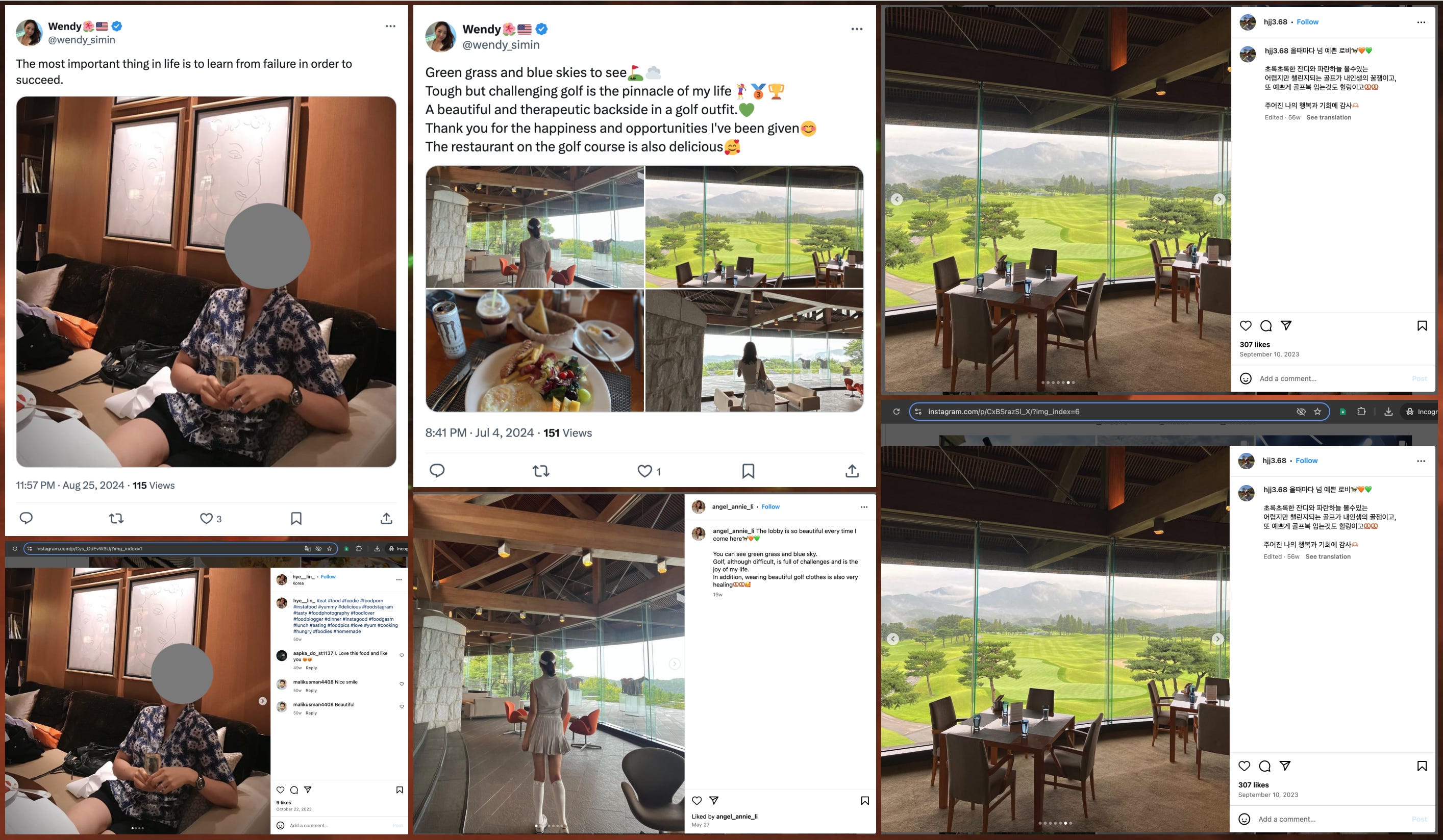Screen dimensions: 1443x840
Task: Open more options on the Aug 25 tweet
Action: click(390, 26)
